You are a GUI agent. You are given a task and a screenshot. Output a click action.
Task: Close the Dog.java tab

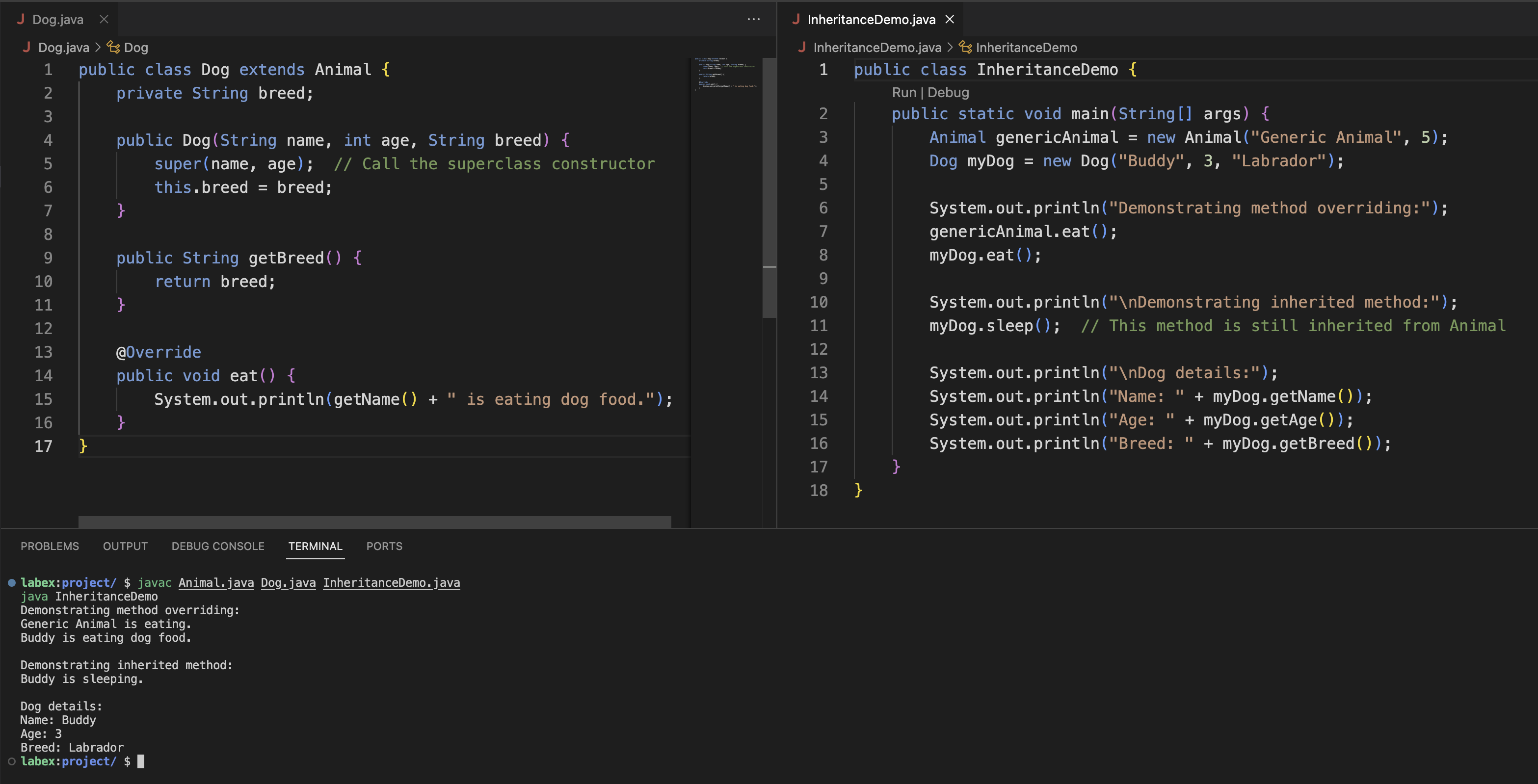[x=104, y=19]
